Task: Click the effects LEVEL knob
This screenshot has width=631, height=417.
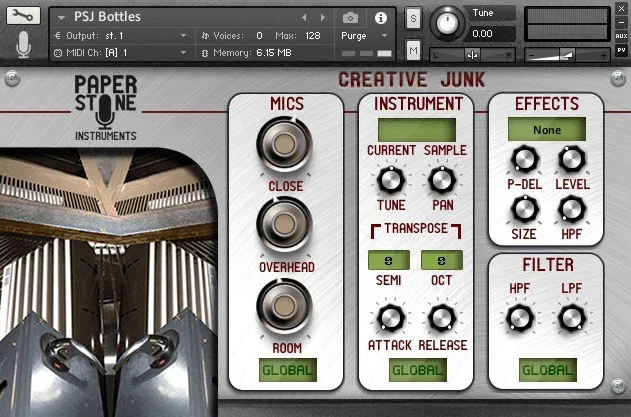Action: pyautogui.click(x=571, y=159)
